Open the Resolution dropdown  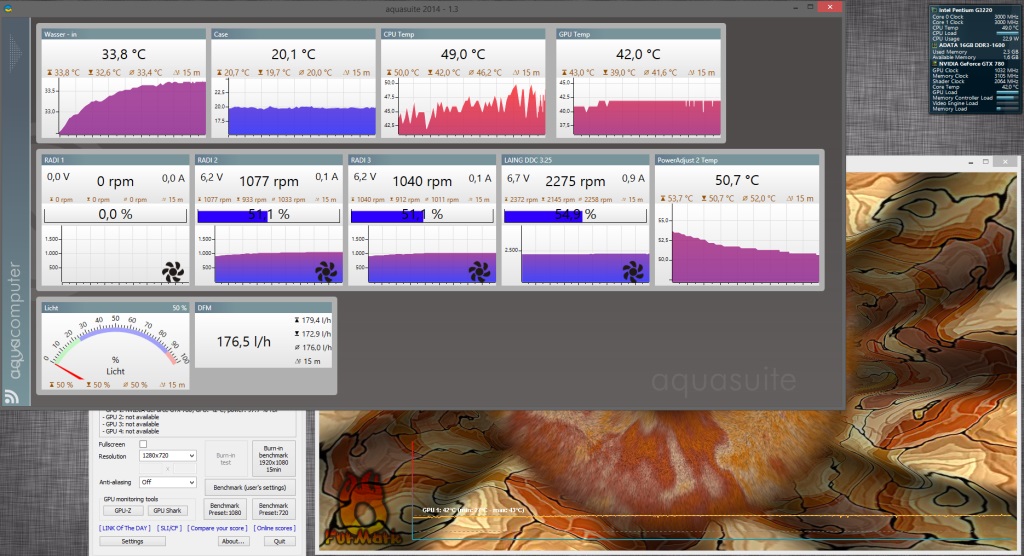tap(167, 456)
